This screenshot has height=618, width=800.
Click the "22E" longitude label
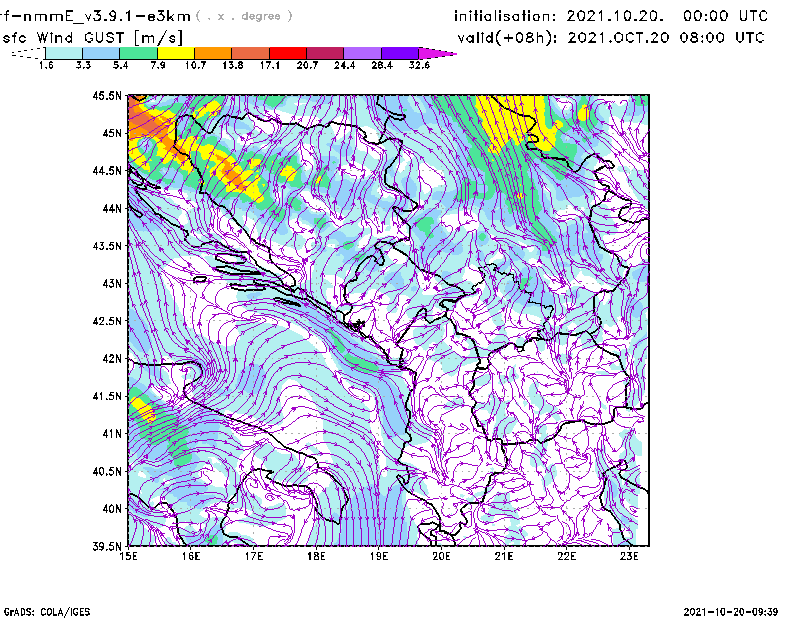tap(567, 556)
